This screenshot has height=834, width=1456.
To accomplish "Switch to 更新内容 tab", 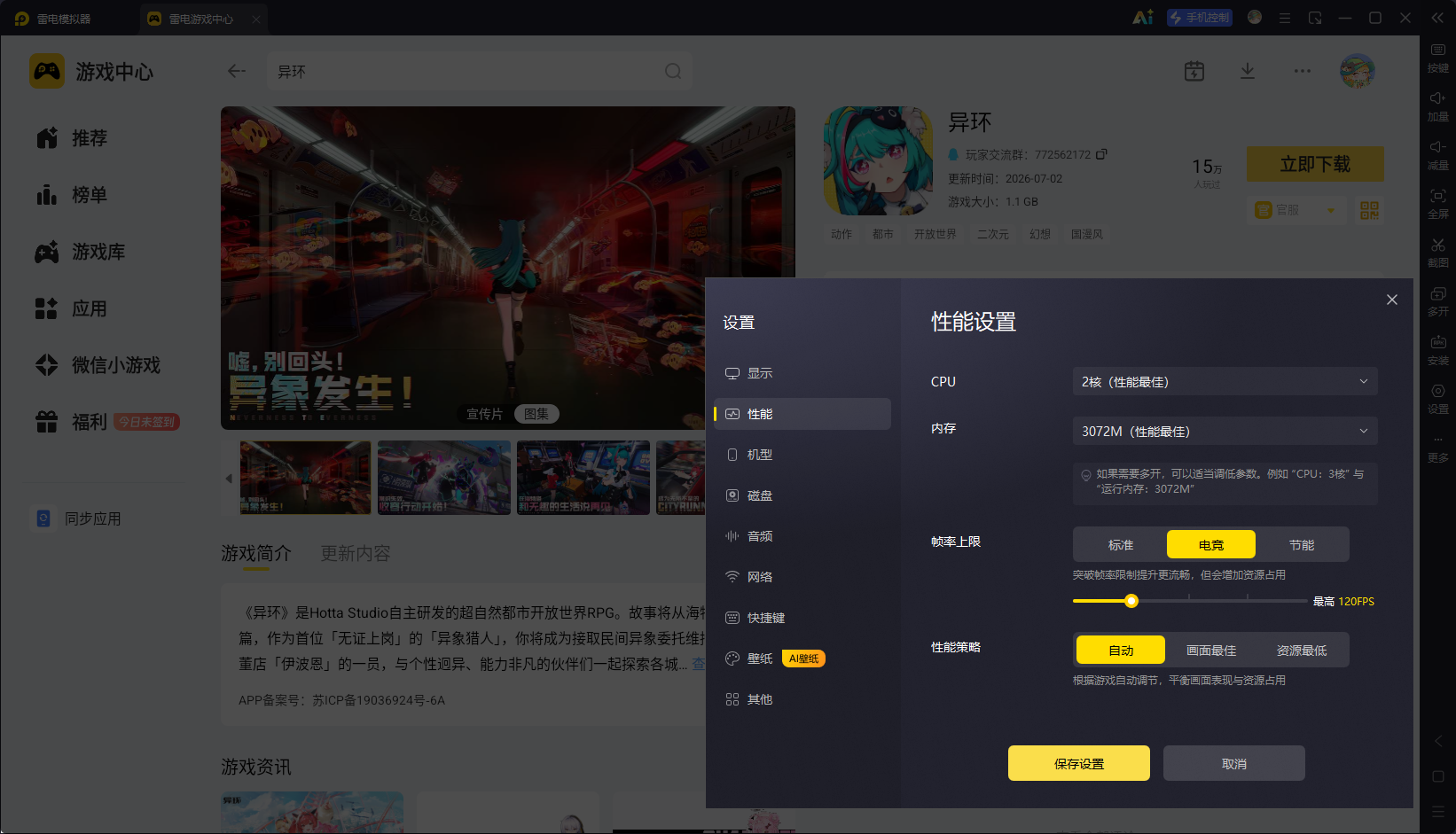I will 356,553.
